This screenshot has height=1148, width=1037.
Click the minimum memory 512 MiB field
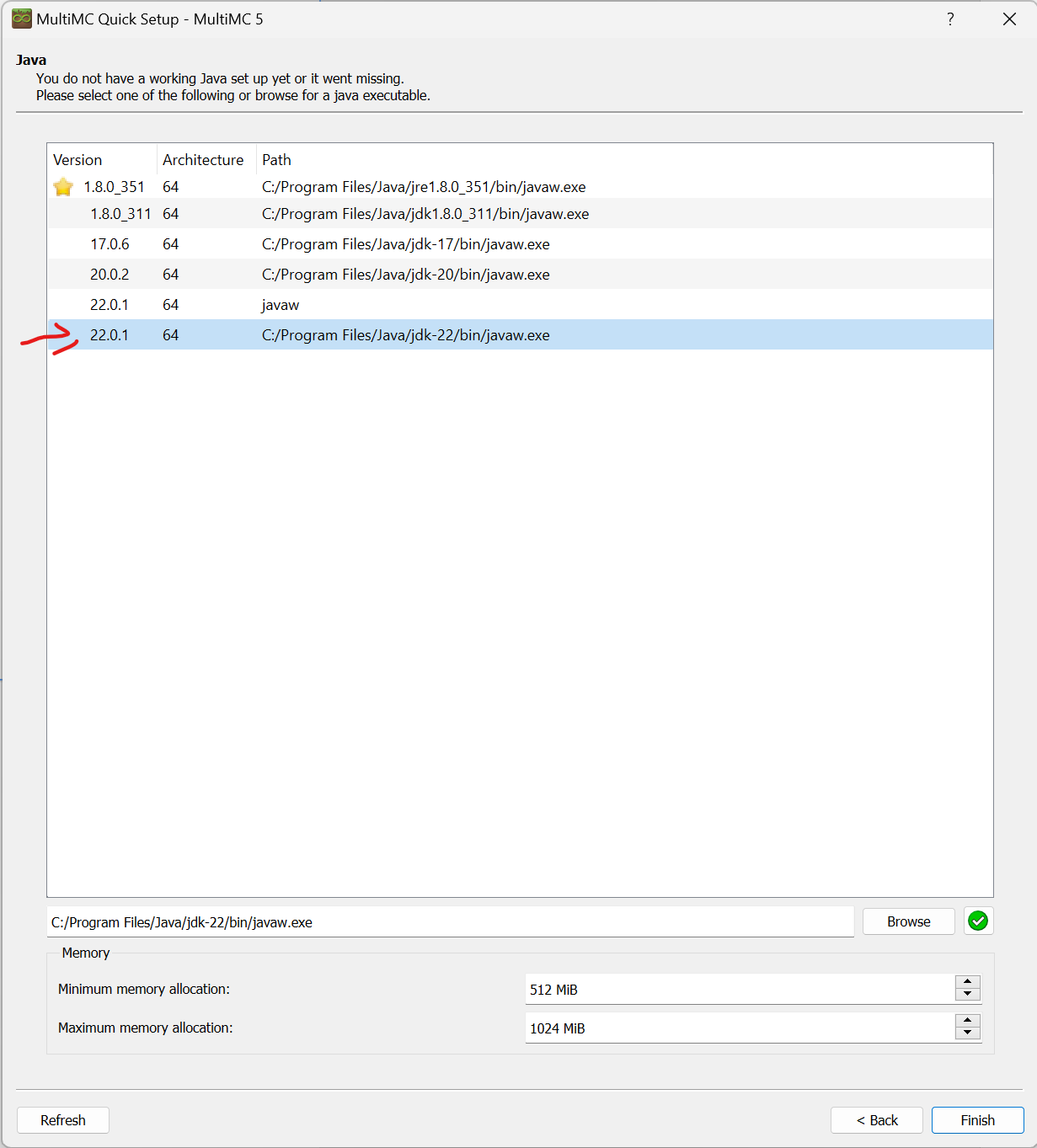point(740,990)
